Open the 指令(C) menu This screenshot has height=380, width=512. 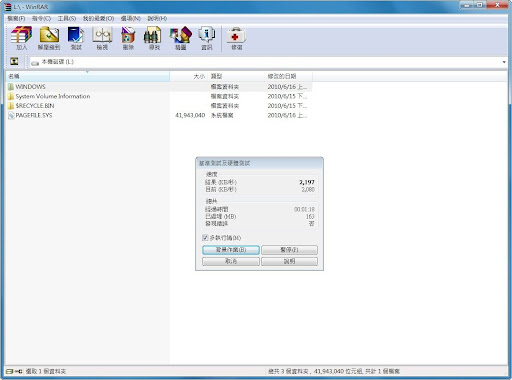41,18
